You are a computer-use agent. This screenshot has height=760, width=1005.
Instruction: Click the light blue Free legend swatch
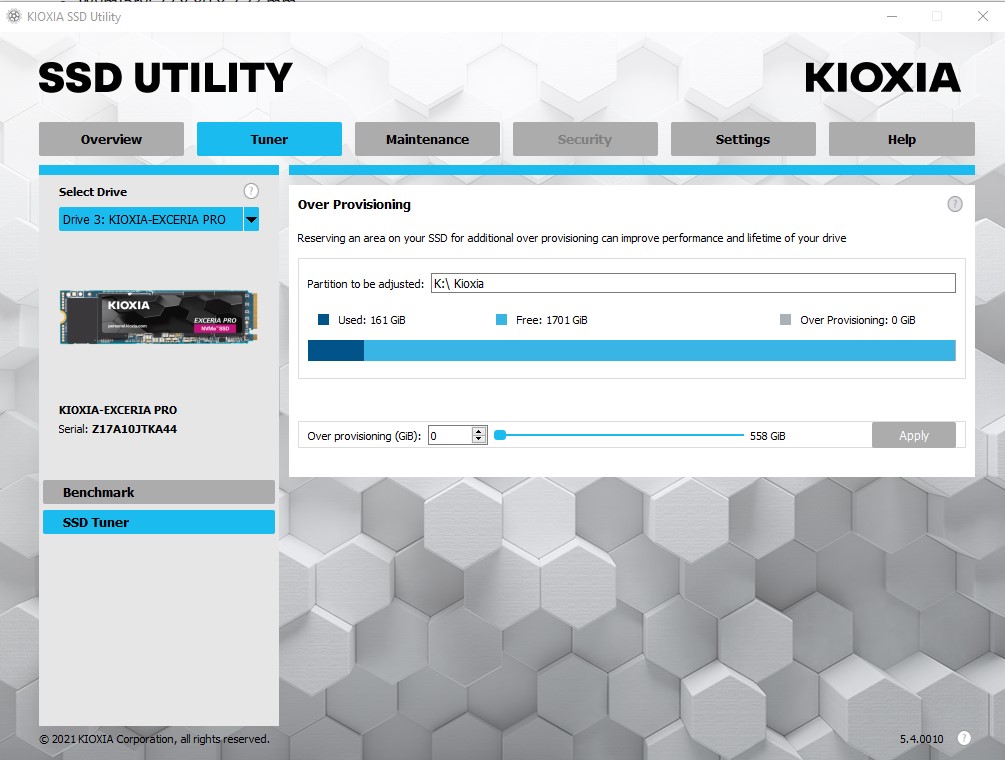501,320
